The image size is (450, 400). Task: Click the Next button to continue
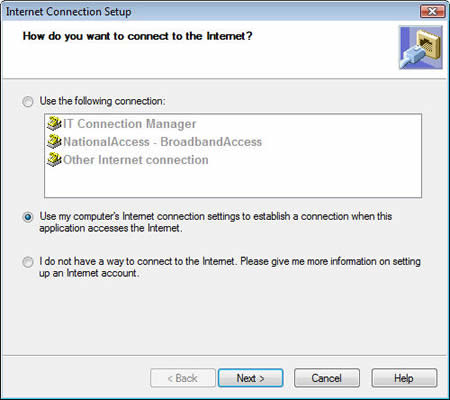[250, 378]
